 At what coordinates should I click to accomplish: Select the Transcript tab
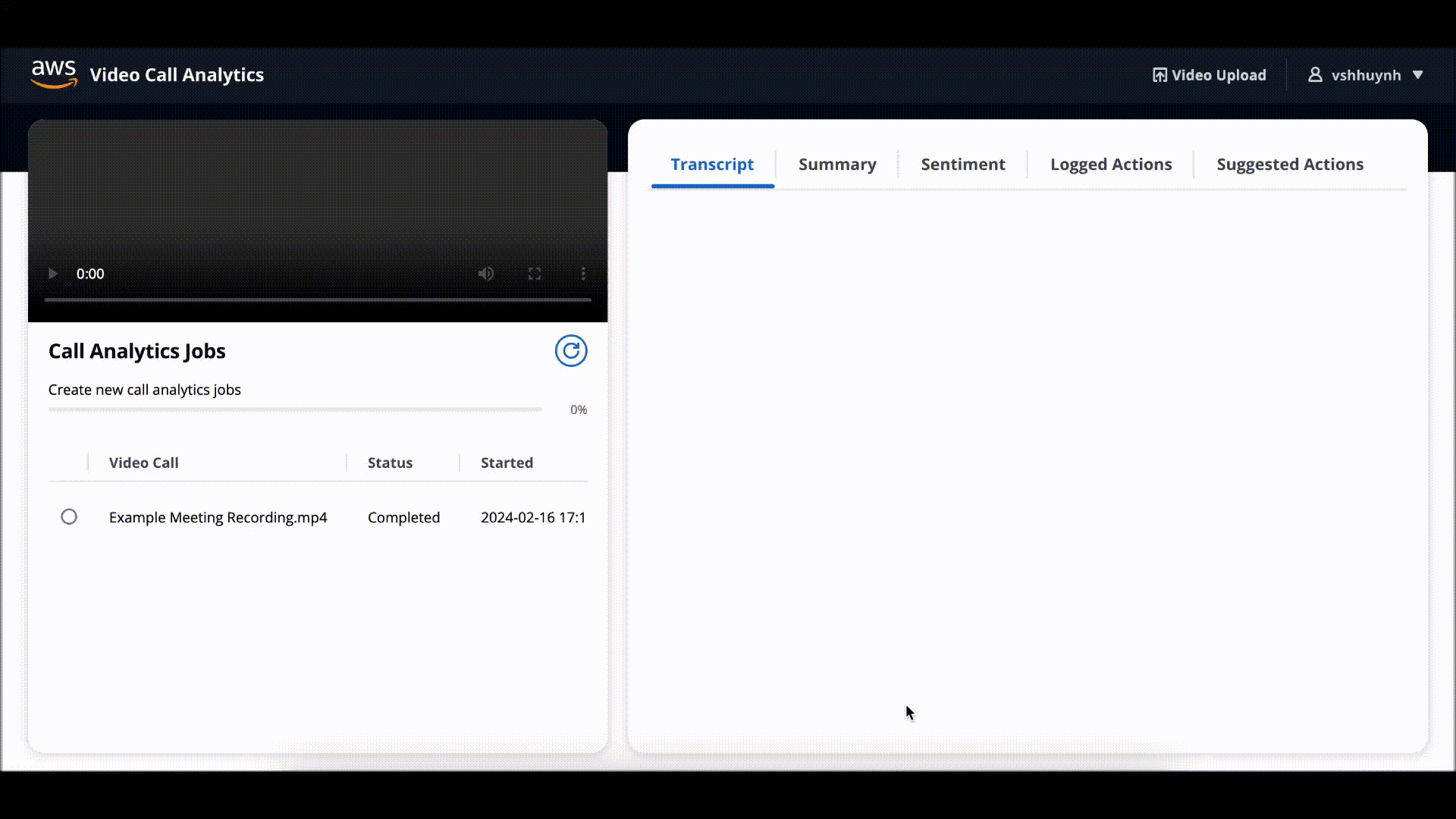pyautogui.click(x=712, y=165)
